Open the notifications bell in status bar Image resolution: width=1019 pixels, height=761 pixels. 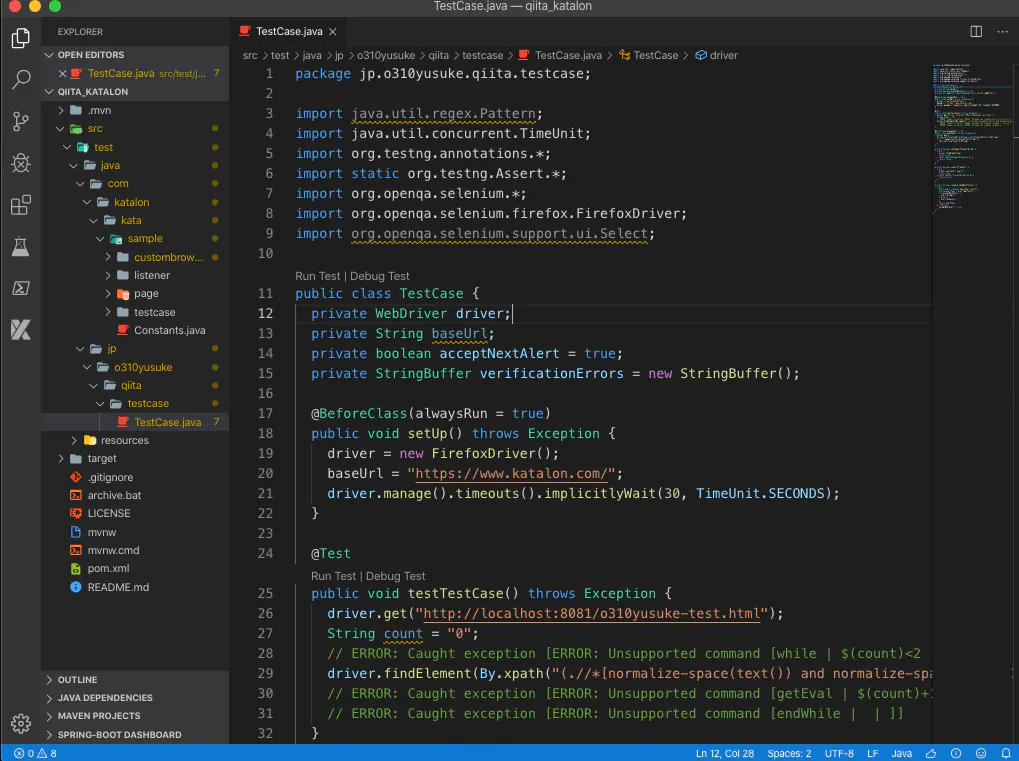click(1004, 753)
